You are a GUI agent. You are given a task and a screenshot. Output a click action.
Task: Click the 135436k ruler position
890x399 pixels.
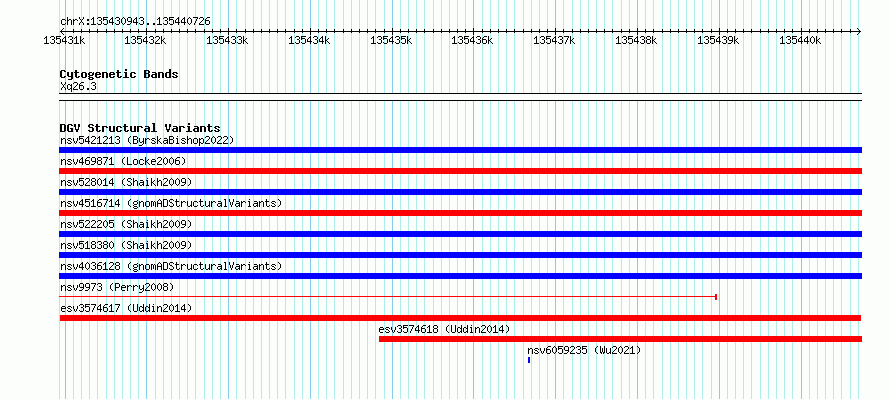pos(472,40)
